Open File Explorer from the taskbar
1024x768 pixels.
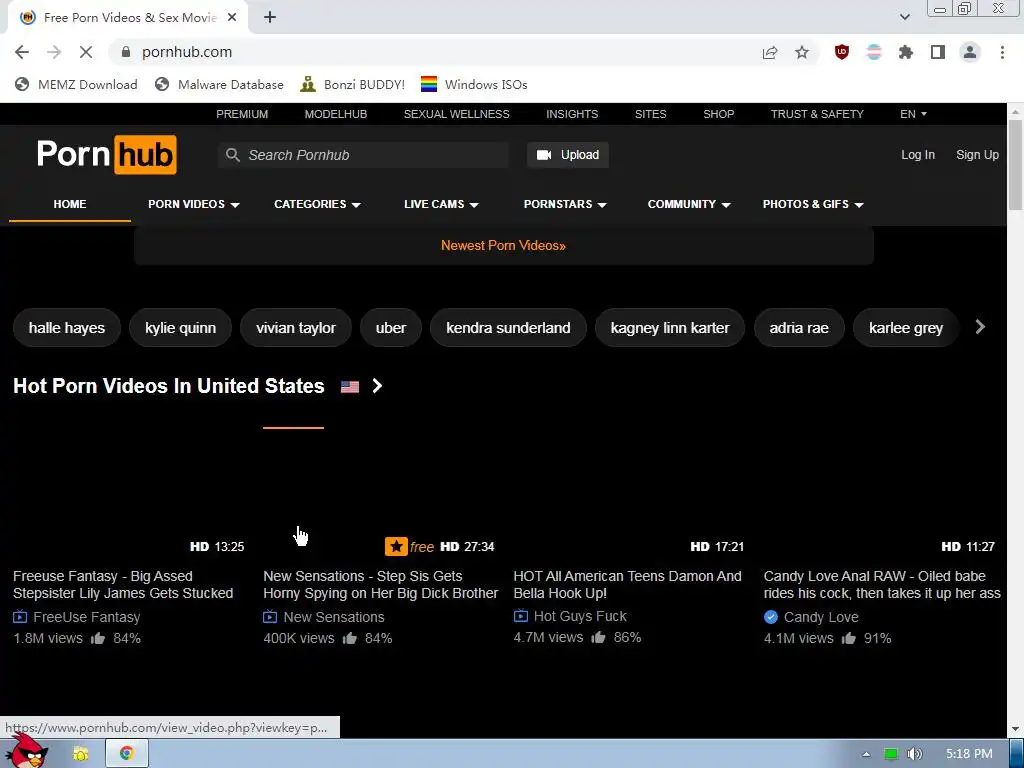point(81,754)
